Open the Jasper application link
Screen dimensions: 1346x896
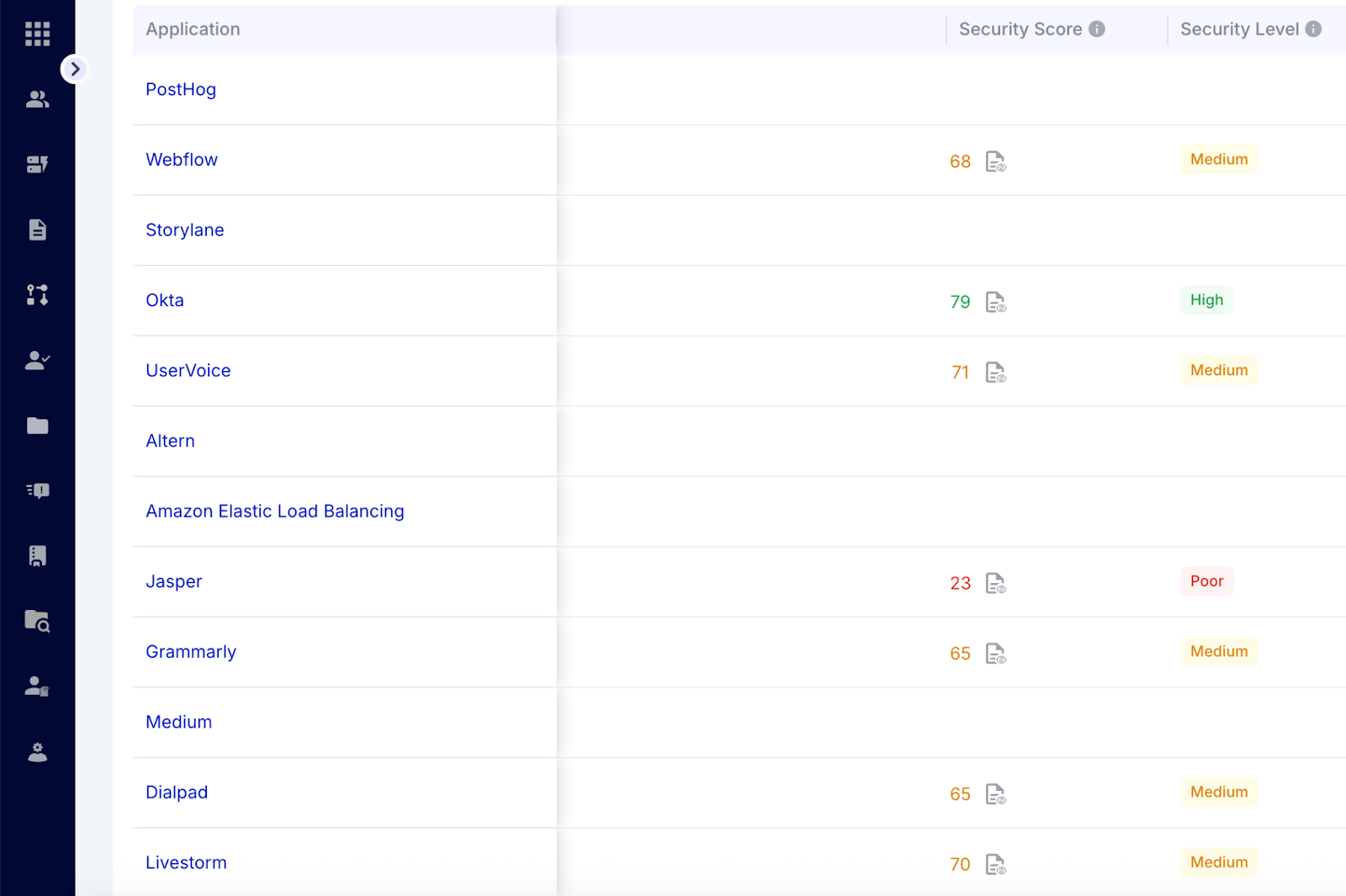[174, 582]
